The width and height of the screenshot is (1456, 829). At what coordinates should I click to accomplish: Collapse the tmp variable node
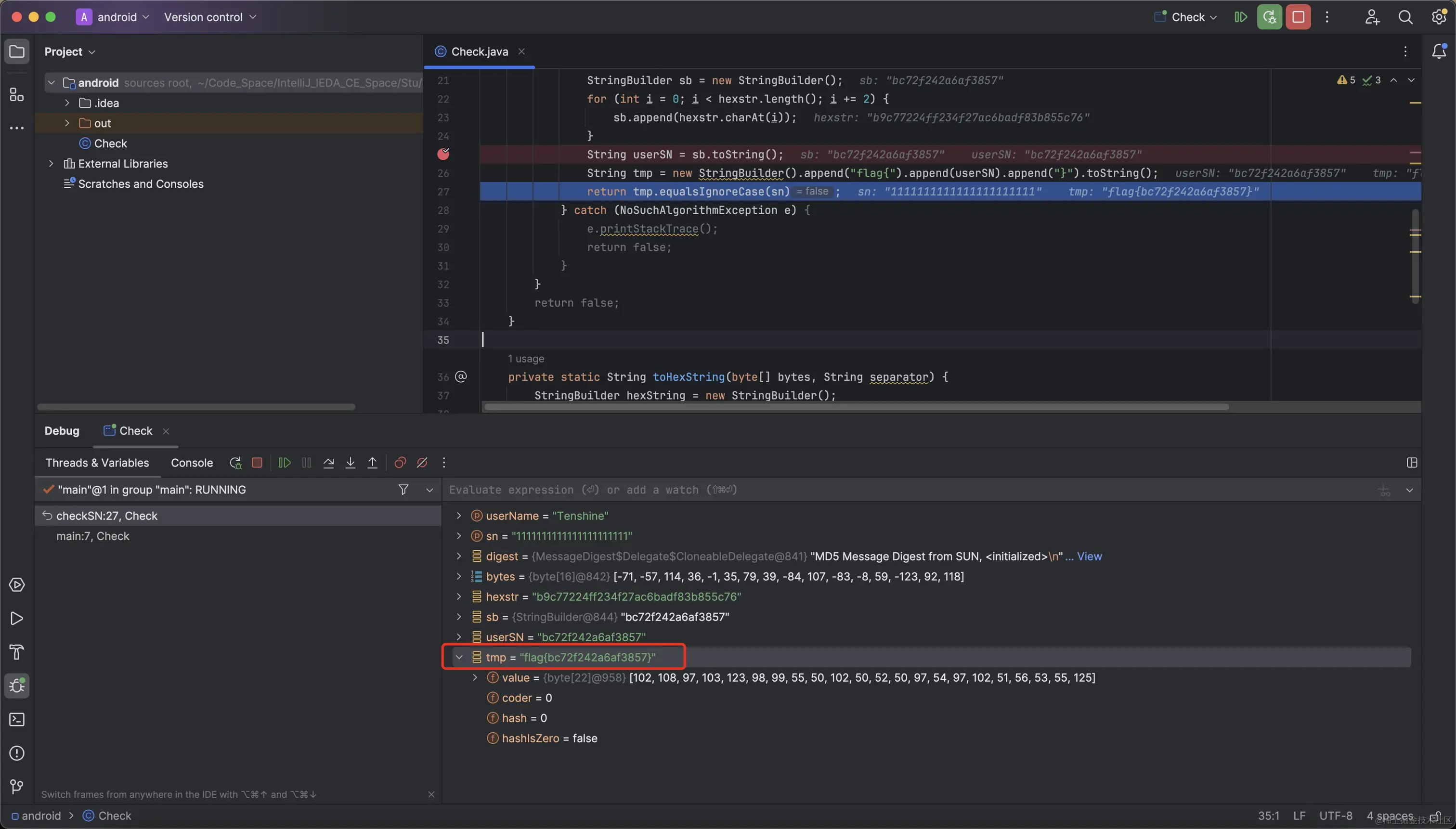pyautogui.click(x=459, y=658)
